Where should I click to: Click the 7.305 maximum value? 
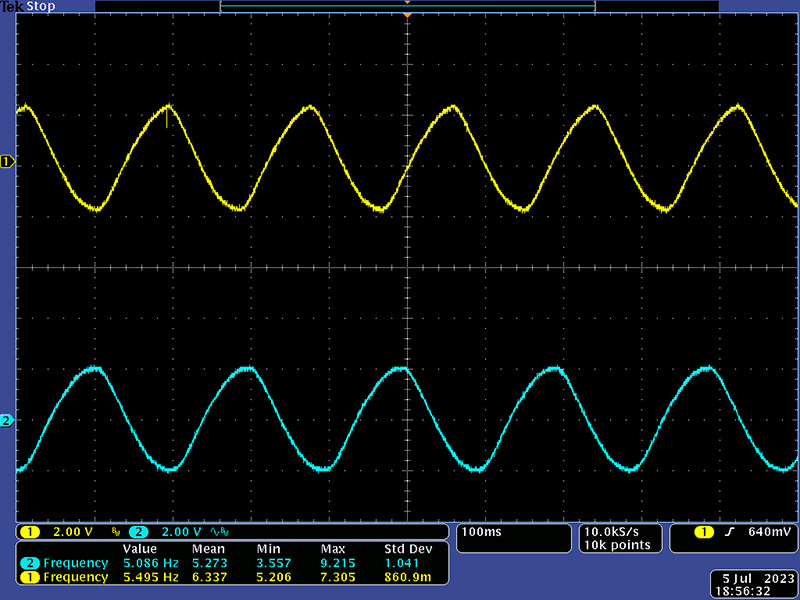pos(338,577)
